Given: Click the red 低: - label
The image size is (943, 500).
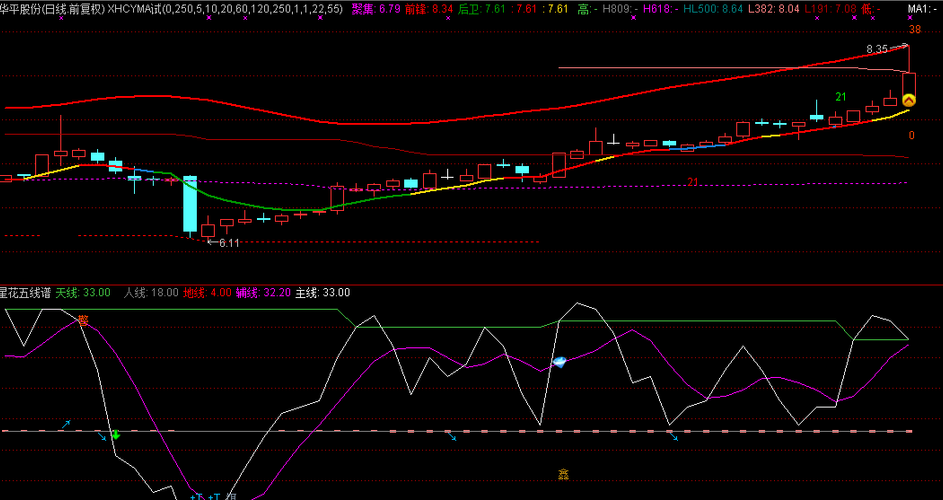Looking at the screenshot, I should tap(870, 8).
